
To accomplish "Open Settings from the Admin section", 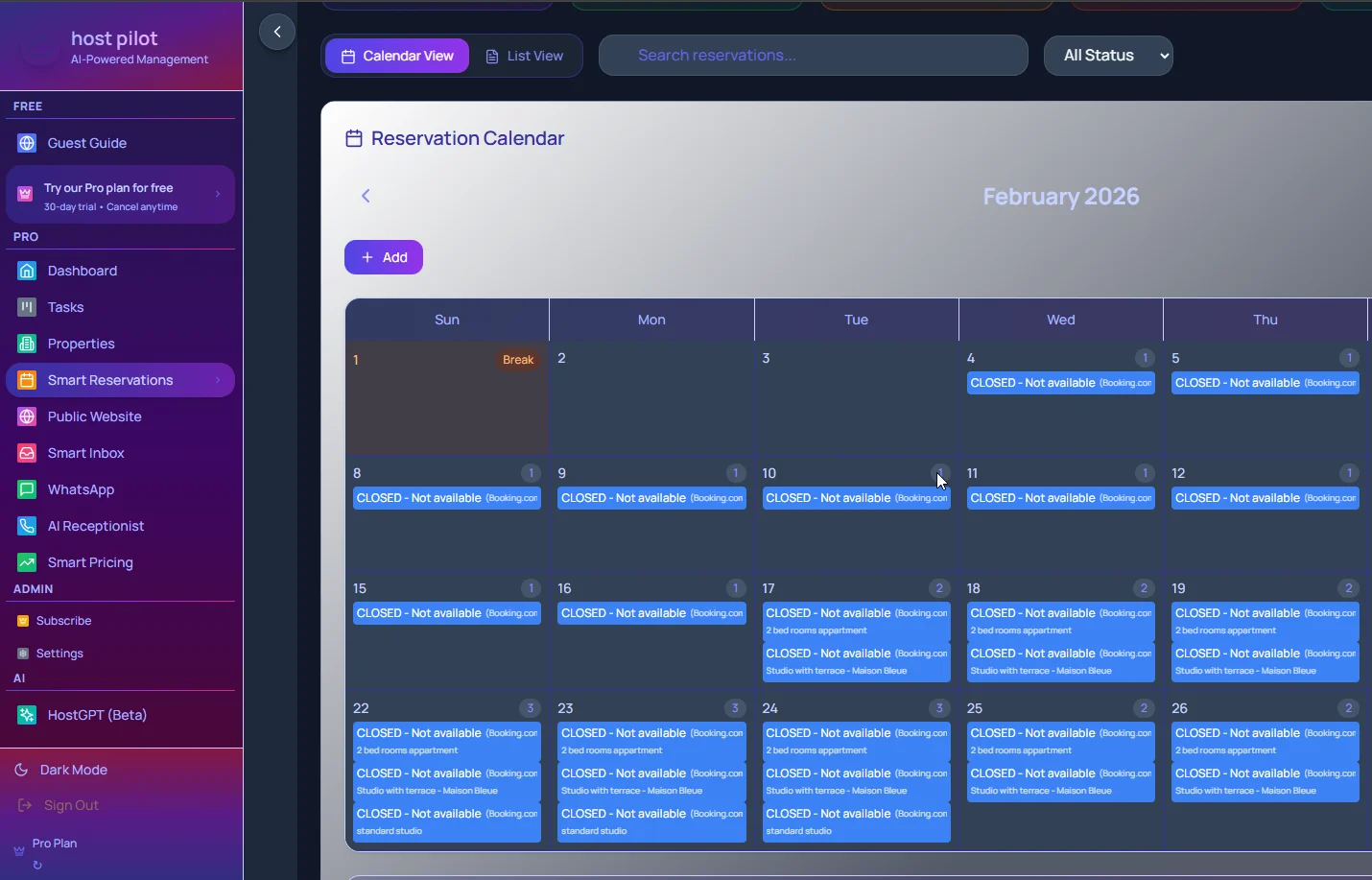I will (x=60, y=654).
